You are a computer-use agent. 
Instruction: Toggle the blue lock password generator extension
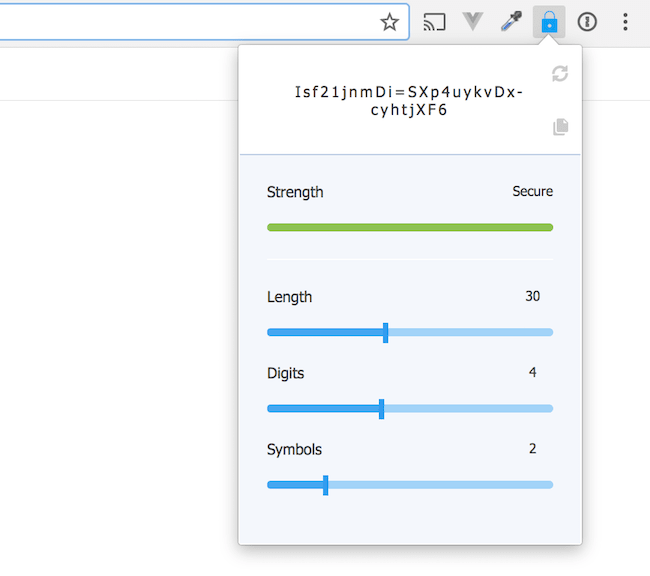(x=549, y=22)
